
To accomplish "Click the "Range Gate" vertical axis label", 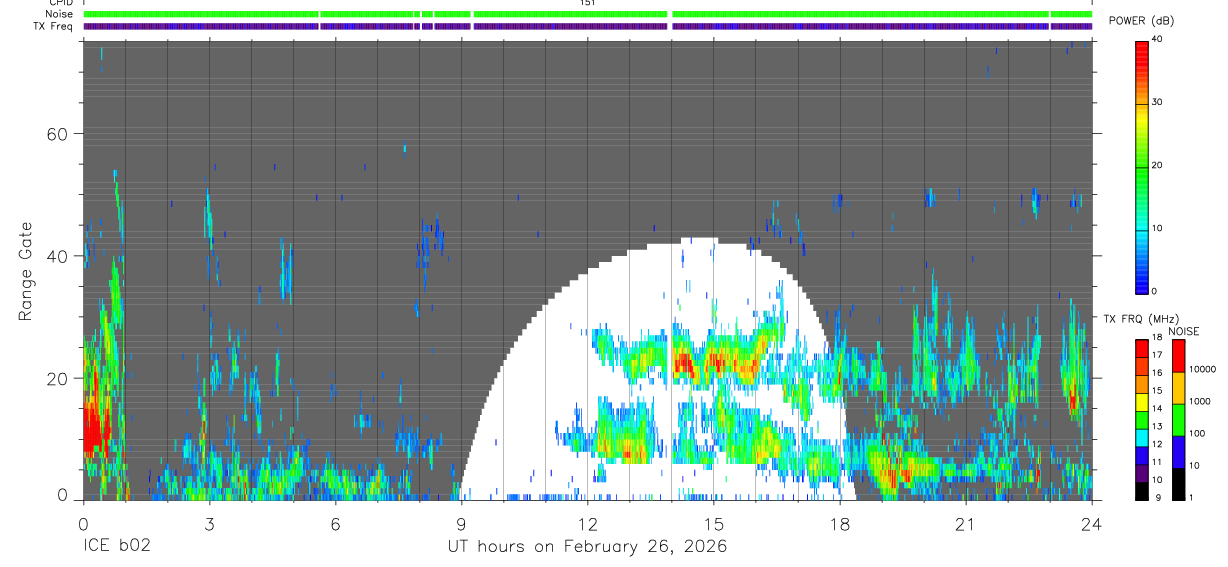I will [25, 272].
